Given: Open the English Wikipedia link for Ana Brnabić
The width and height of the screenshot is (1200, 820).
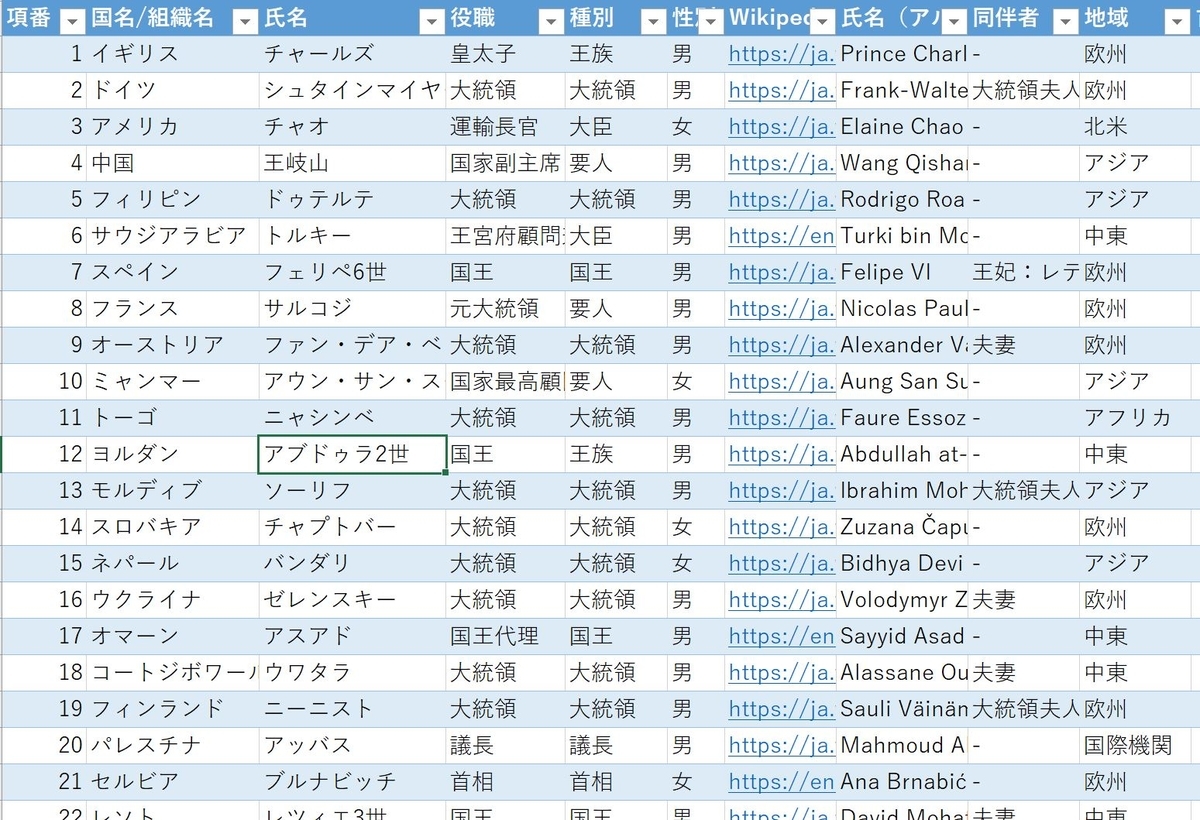Looking at the screenshot, I should click(x=782, y=781).
